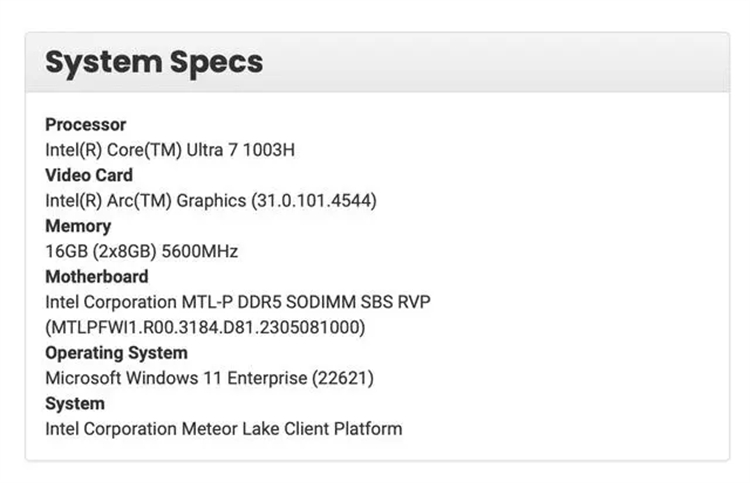Click the Intel Corporation text under System

[111, 429]
